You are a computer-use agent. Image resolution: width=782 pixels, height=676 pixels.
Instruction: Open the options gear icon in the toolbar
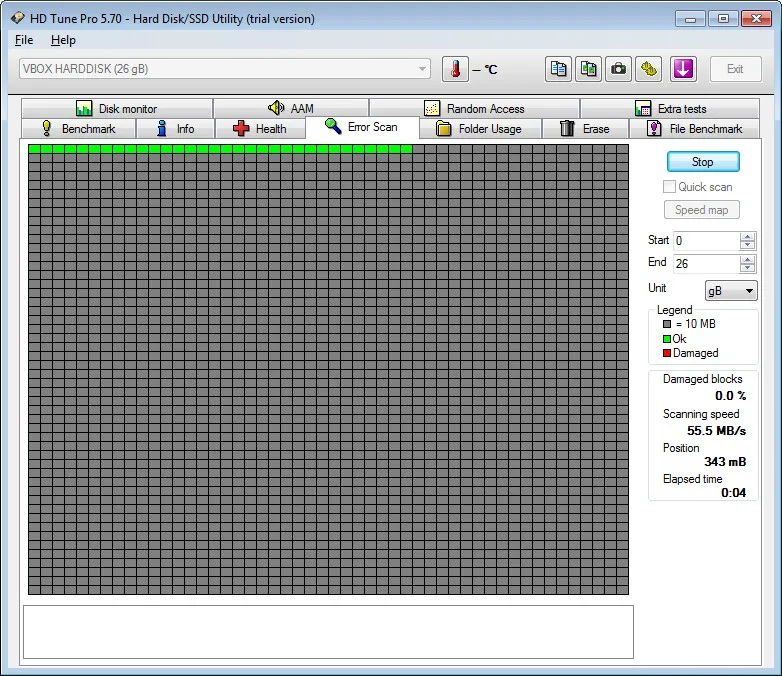point(648,69)
